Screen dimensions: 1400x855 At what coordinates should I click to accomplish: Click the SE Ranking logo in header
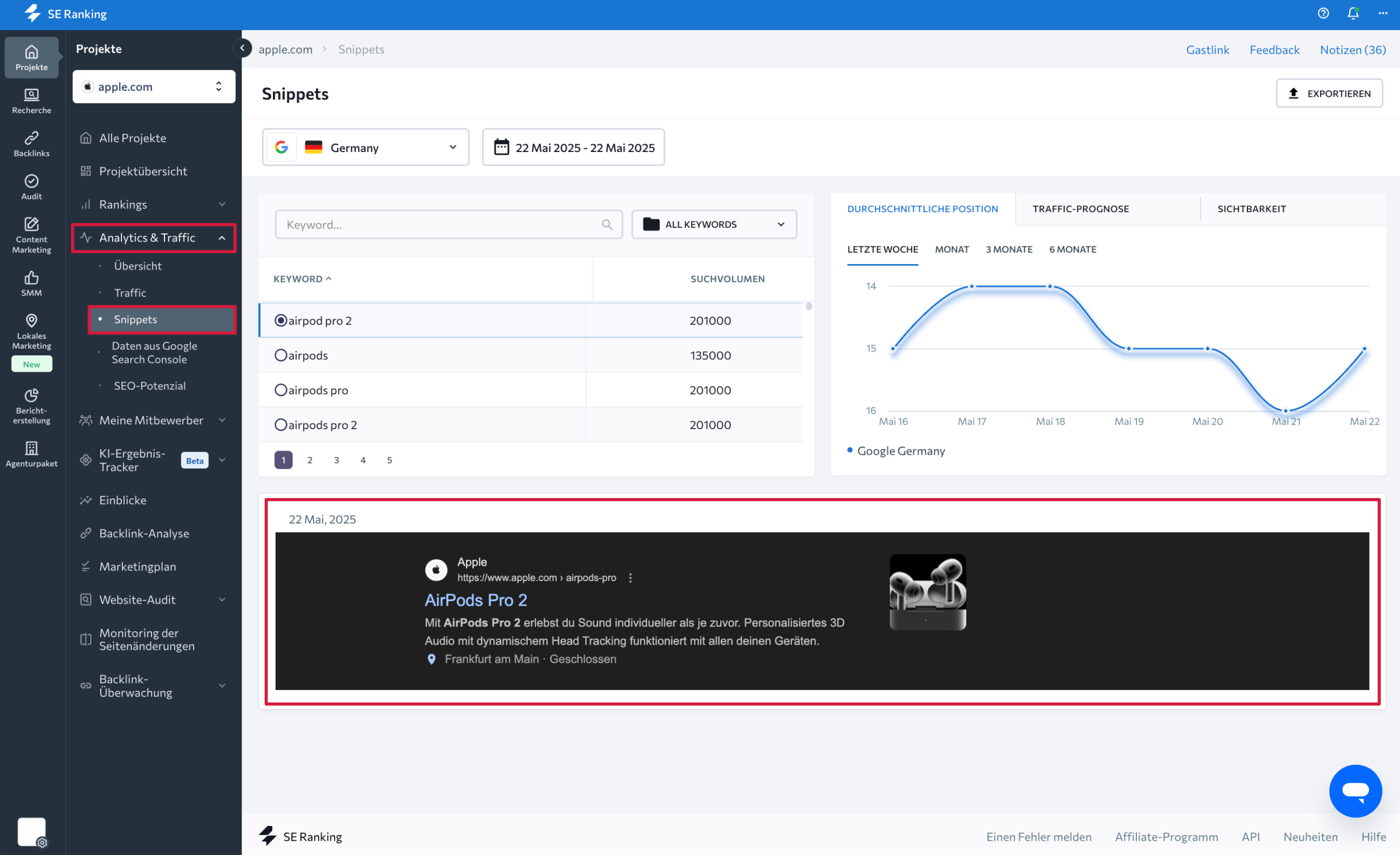65,14
